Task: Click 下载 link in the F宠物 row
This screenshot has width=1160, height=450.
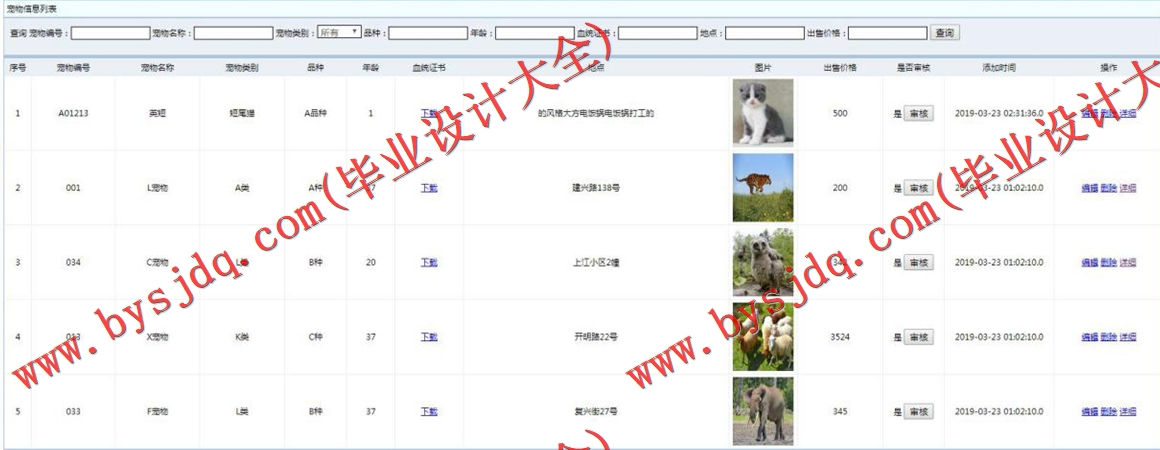Action: 429,412
